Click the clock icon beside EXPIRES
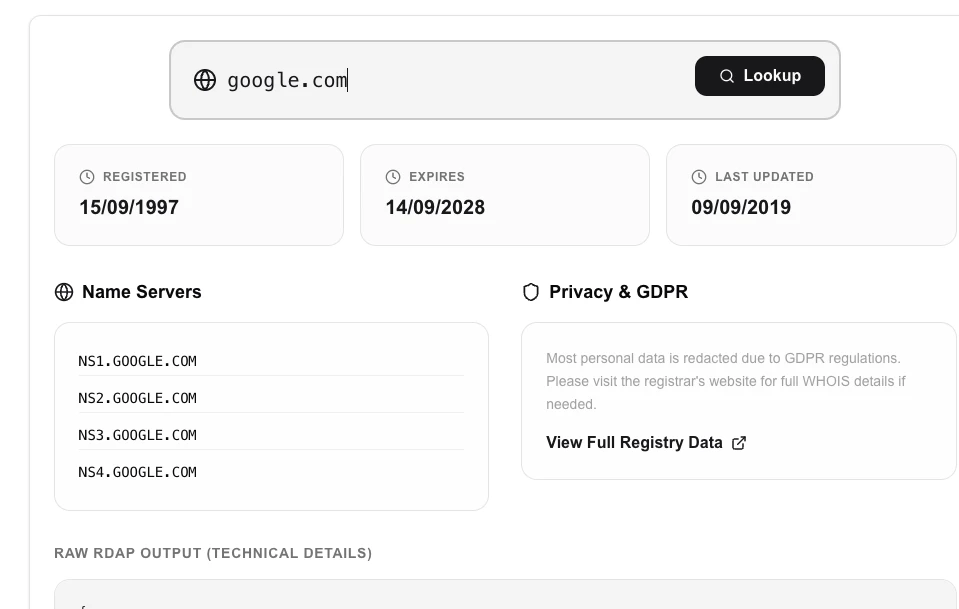The height and width of the screenshot is (609, 959). coord(392,176)
